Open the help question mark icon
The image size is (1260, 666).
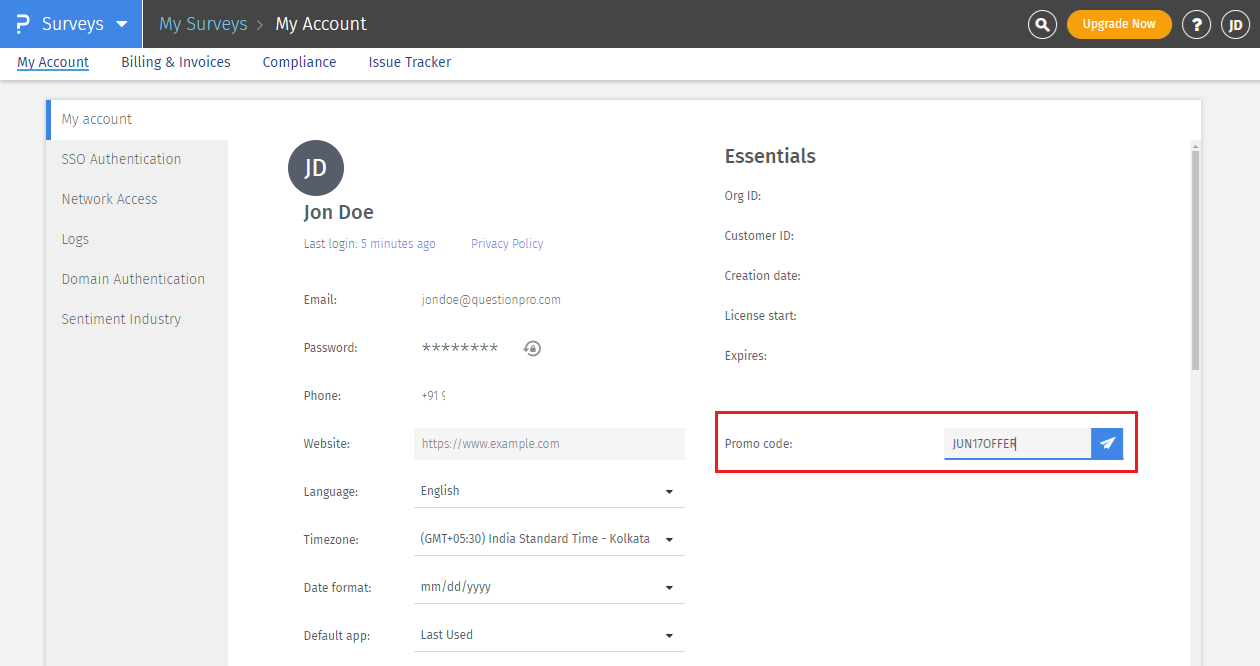(1196, 25)
